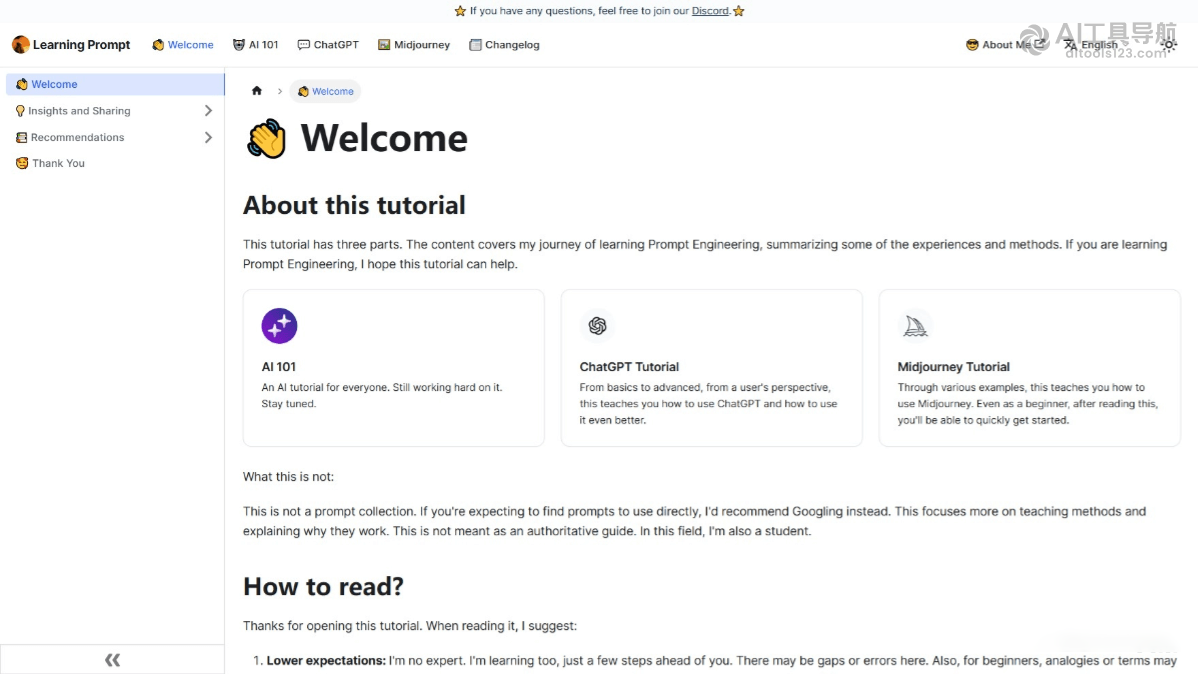The image size is (1200, 675).
Task: Click the Welcome breadcrumb pill
Action: point(325,91)
